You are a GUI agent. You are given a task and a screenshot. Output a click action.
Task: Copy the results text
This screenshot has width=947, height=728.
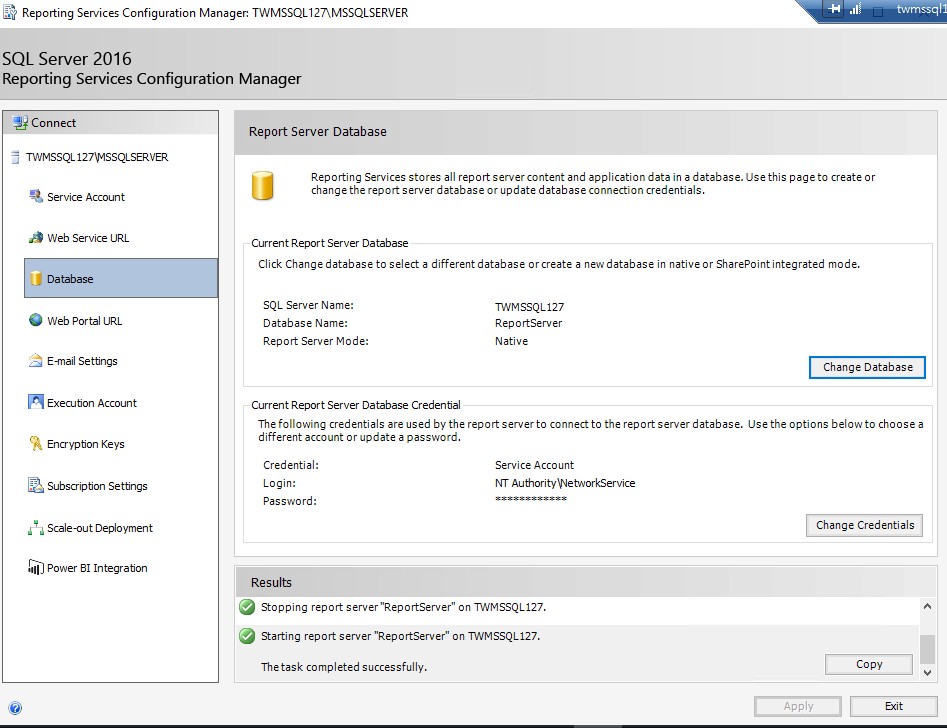pyautogui.click(x=868, y=664)
